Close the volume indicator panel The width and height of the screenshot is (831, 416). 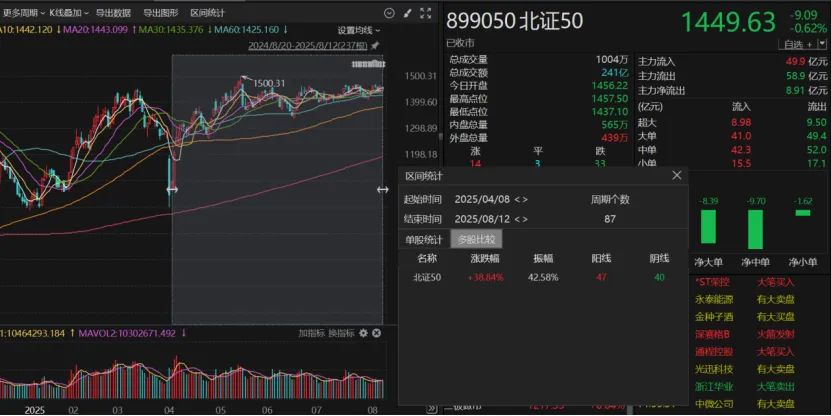click(x=377, y=332)
